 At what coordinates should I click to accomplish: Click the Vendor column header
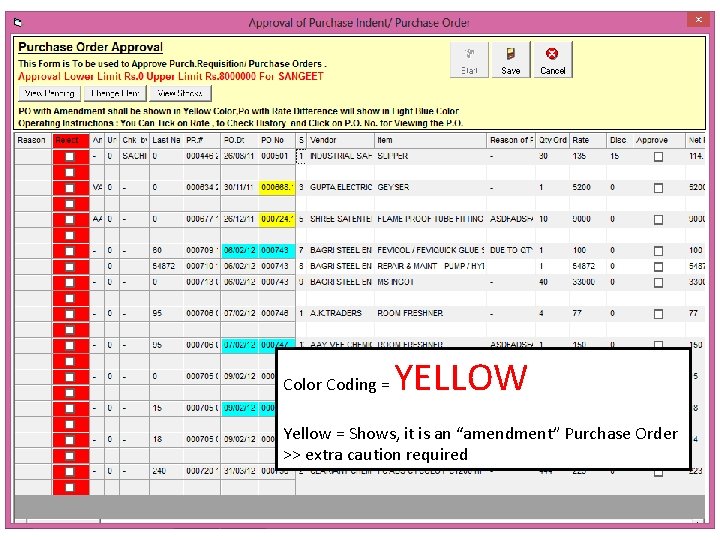[x=340, y=140]
